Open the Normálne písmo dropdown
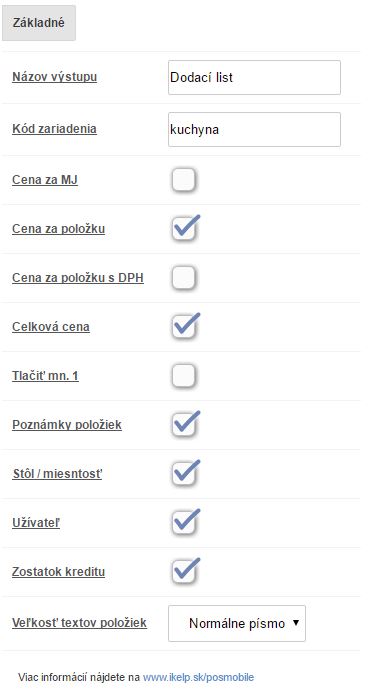Viewport: 376px width, 696px height. point(237,624)
